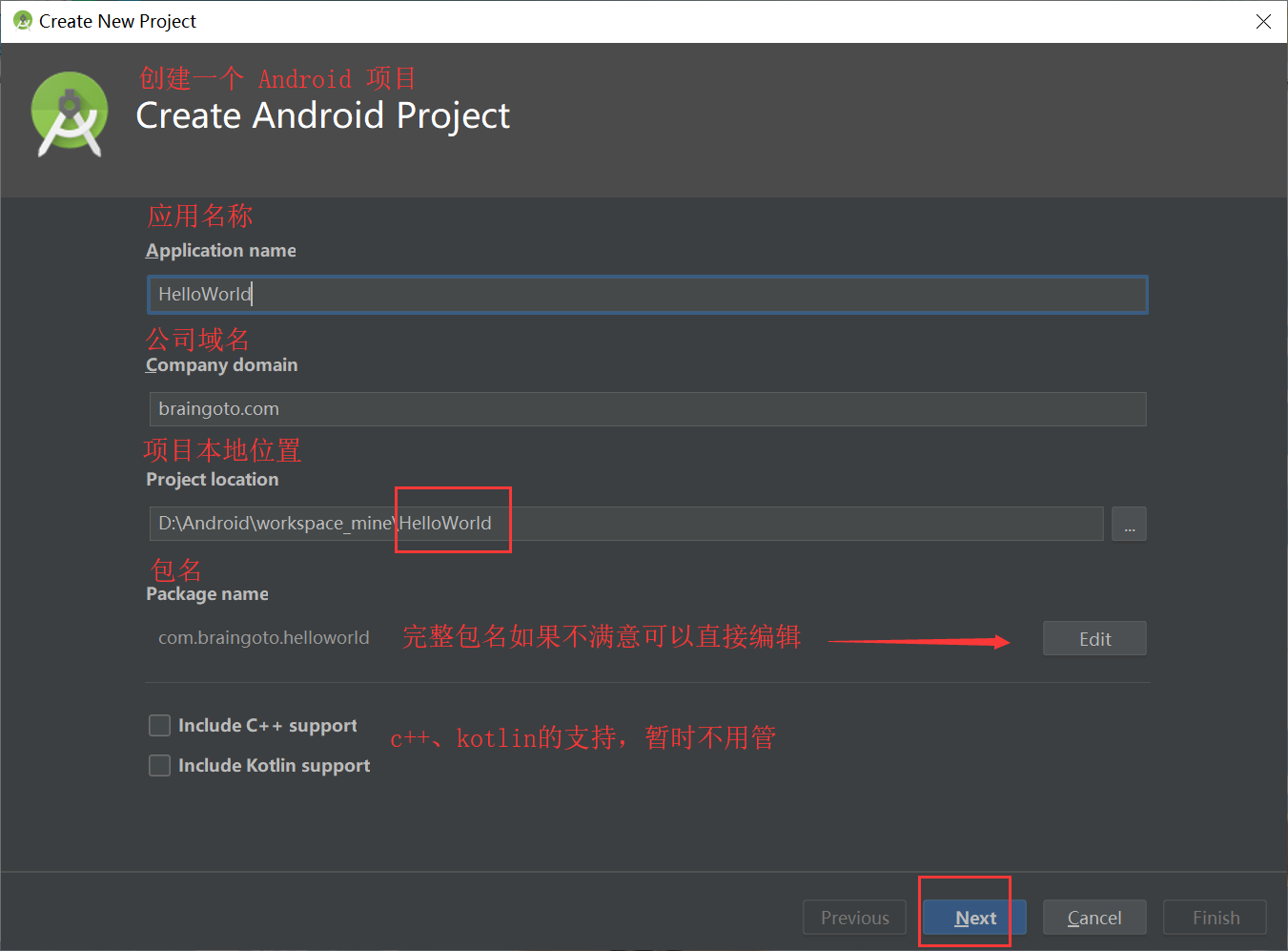
Task: Click the Previous button
Action: 853,917
